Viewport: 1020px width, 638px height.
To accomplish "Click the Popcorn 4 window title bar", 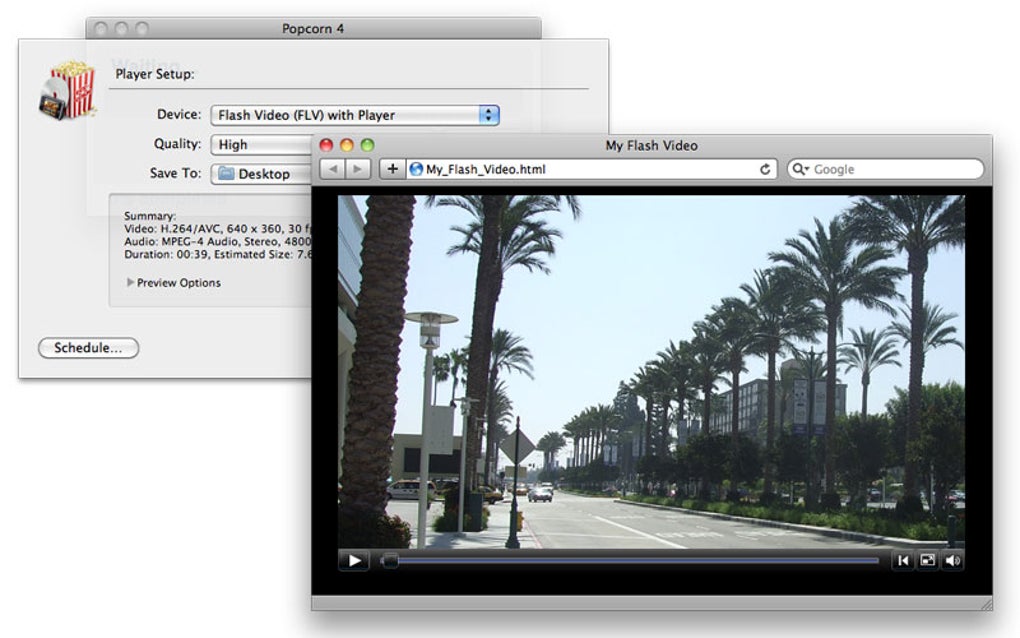I will tap(313, 29).
